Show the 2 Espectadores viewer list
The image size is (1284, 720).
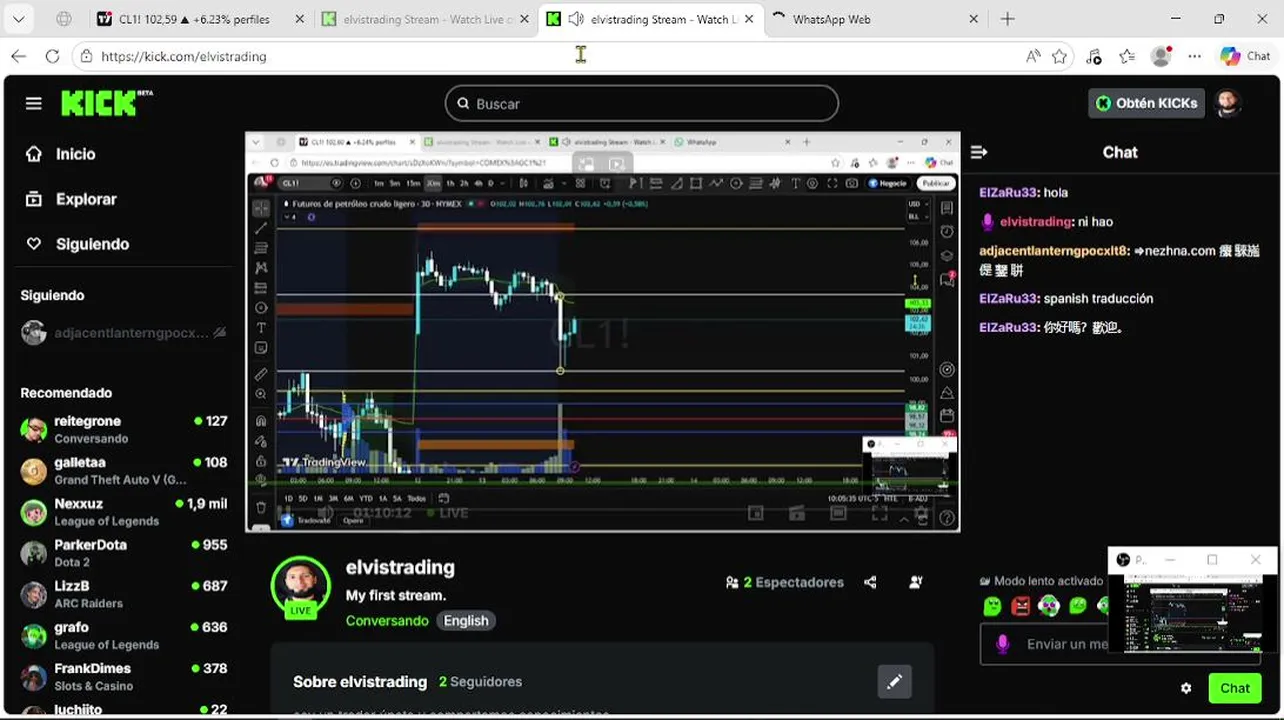click(x=785, y=582)
